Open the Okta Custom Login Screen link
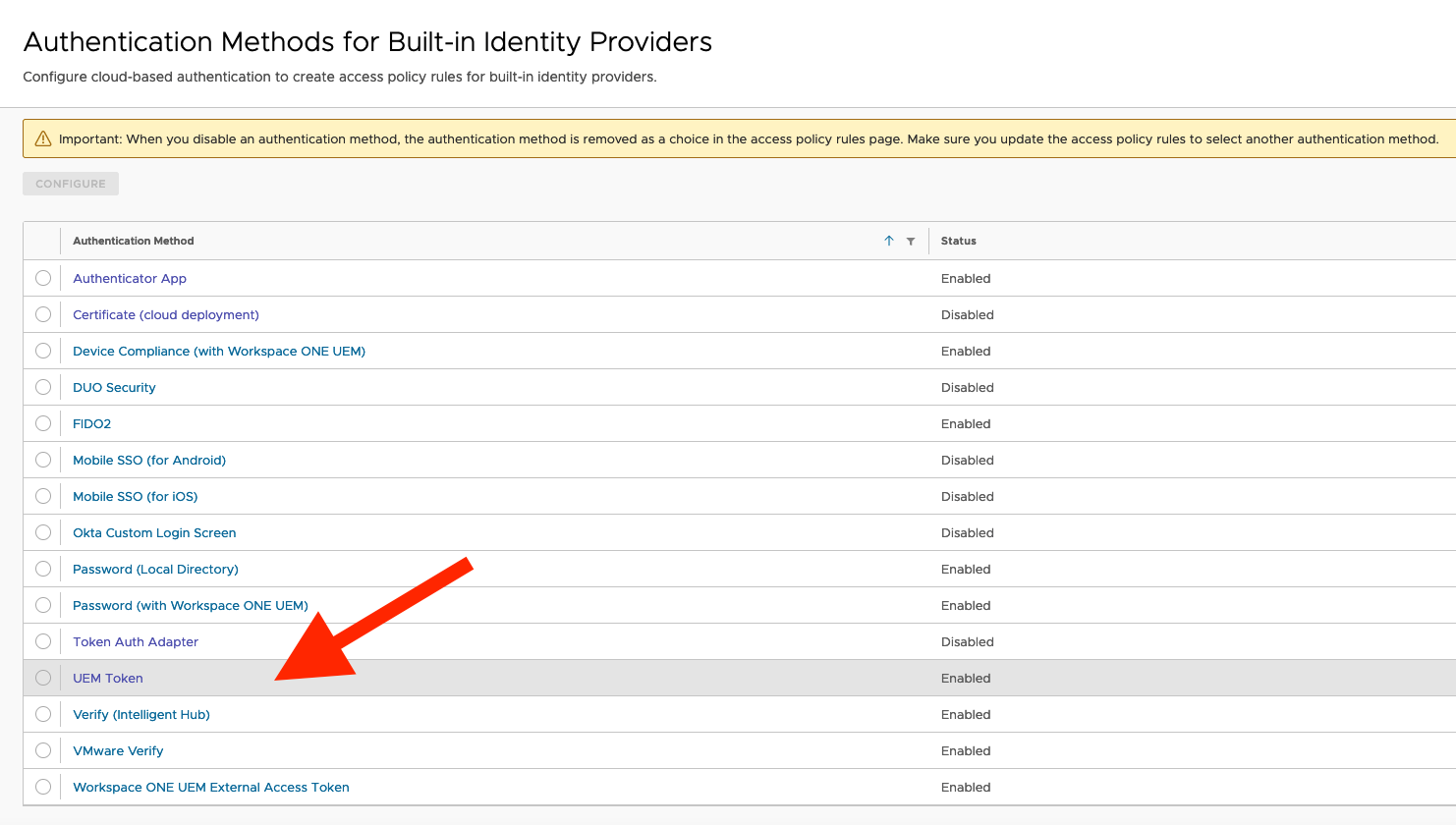1456x825 pixels. (154, 533)
